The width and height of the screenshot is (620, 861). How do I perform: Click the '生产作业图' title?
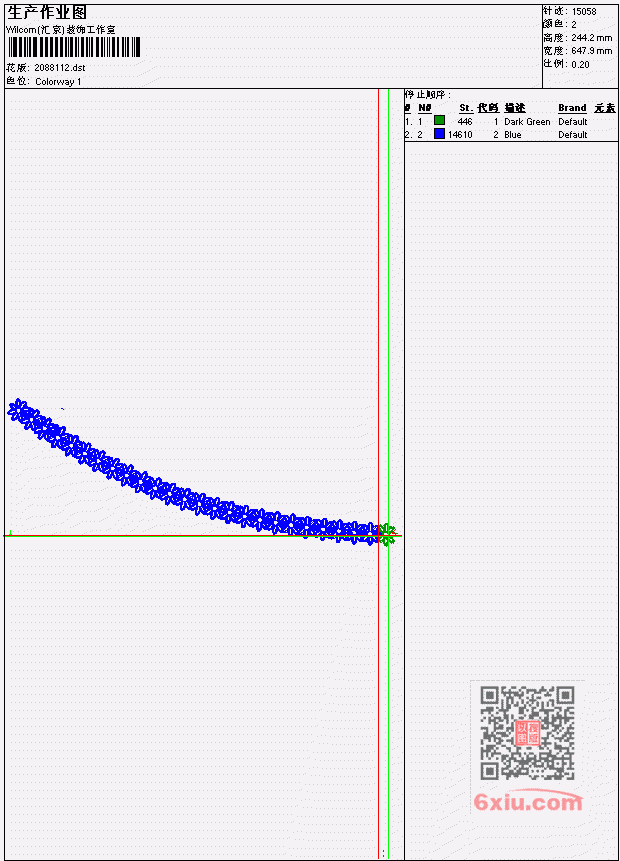pyautogui.click(x=47, y=12)
